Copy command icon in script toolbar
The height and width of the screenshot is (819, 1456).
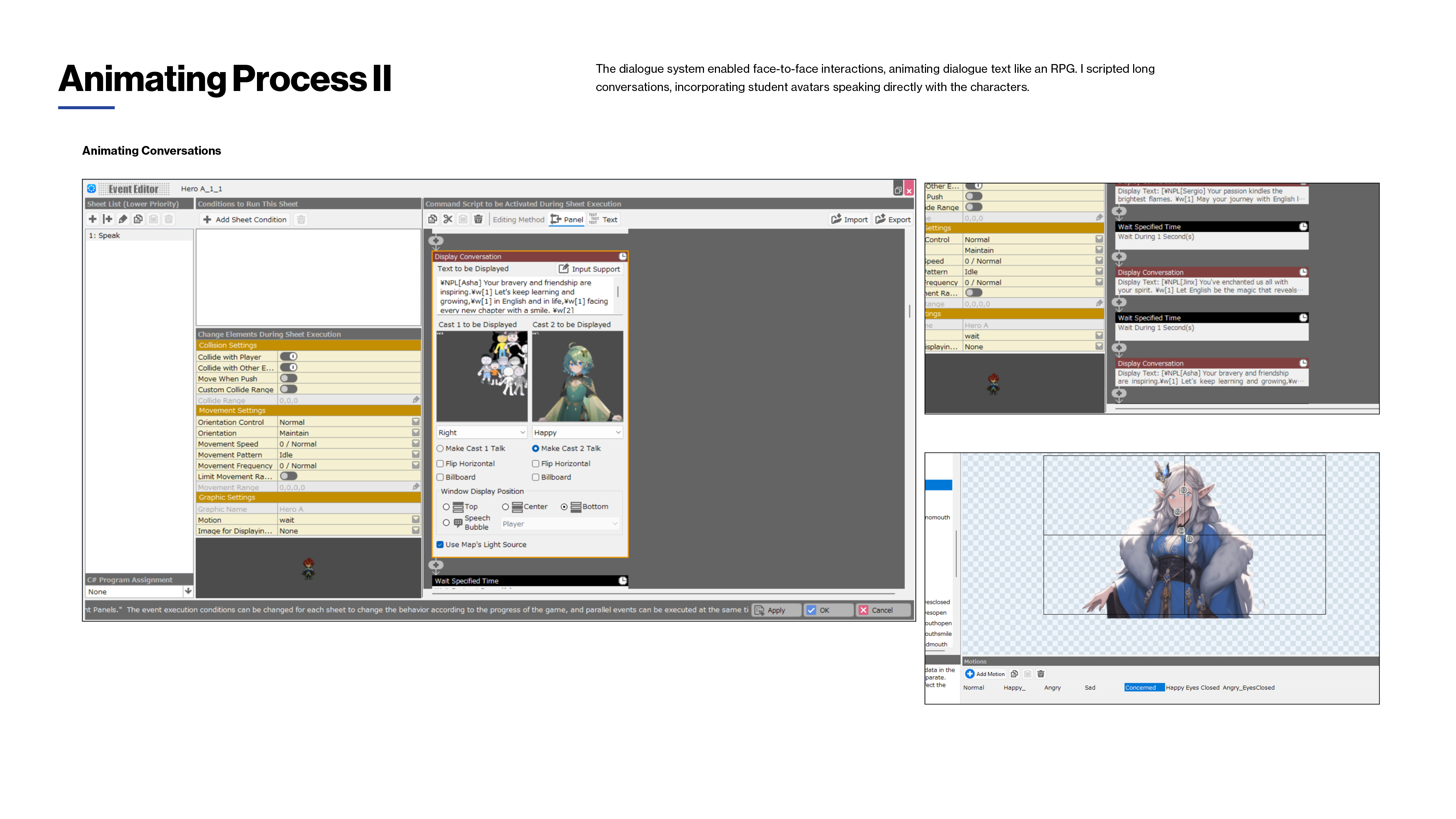click(432, 219)
